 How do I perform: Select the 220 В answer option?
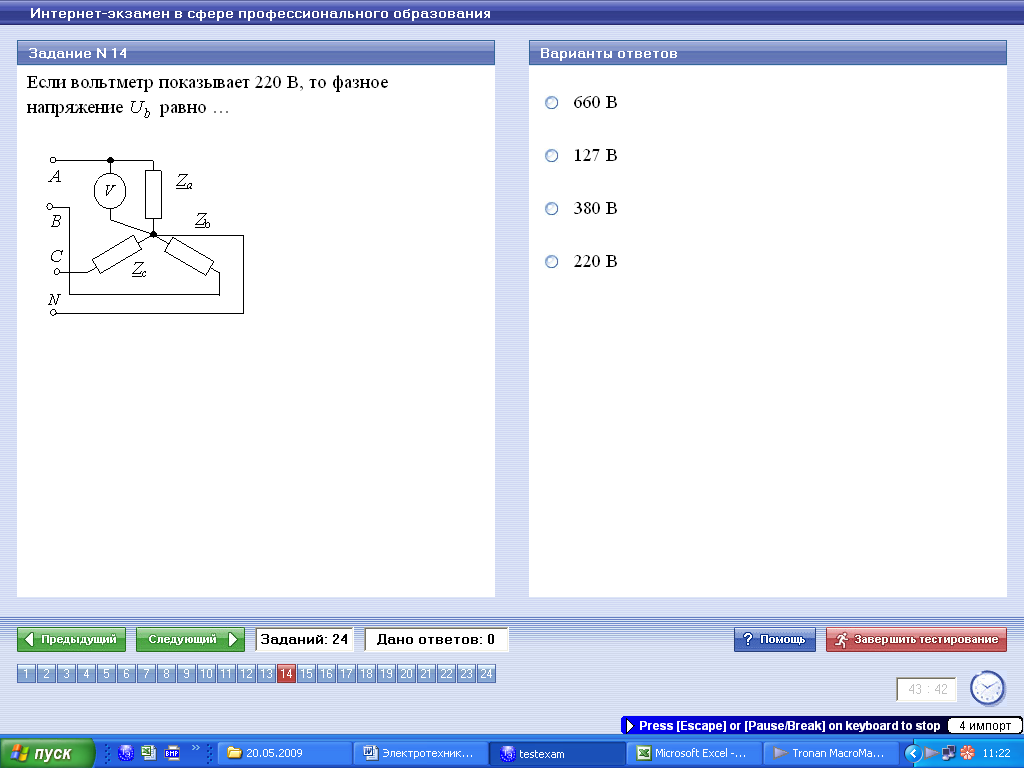click(552, 261)
